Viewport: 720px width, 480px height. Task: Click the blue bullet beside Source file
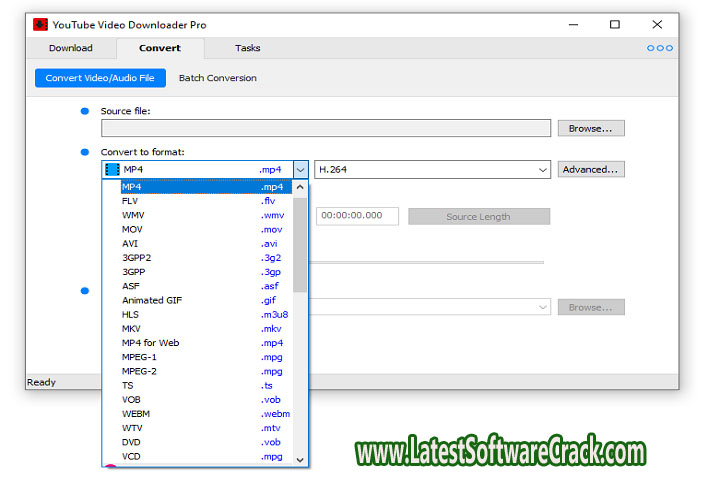85,111
